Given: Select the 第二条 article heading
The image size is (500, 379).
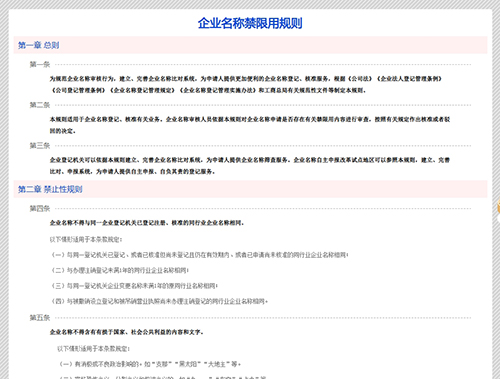Looking at the screenshot, I should pyautogui.click(x=40, y=105).
